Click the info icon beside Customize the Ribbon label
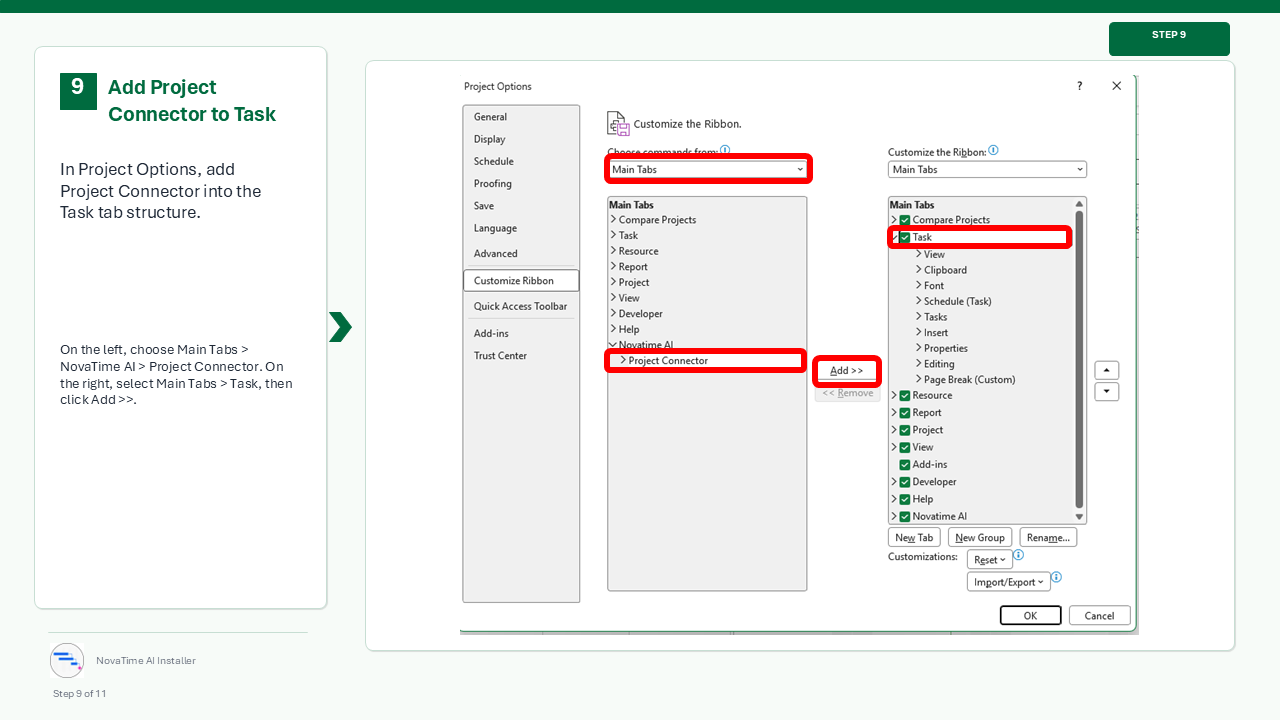Image resolution: width=1280 pixels, height=720 pixels. tap(993, 151)
